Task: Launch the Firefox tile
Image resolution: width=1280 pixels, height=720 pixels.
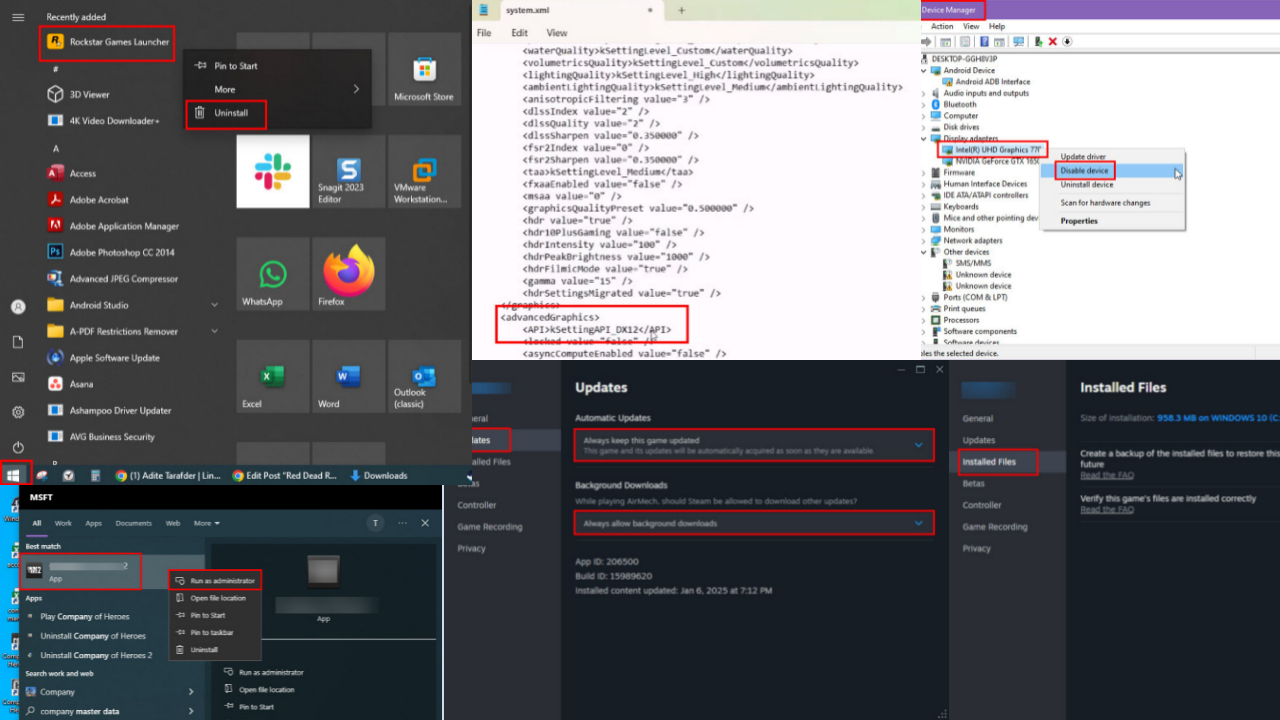Action: [348, 274]
